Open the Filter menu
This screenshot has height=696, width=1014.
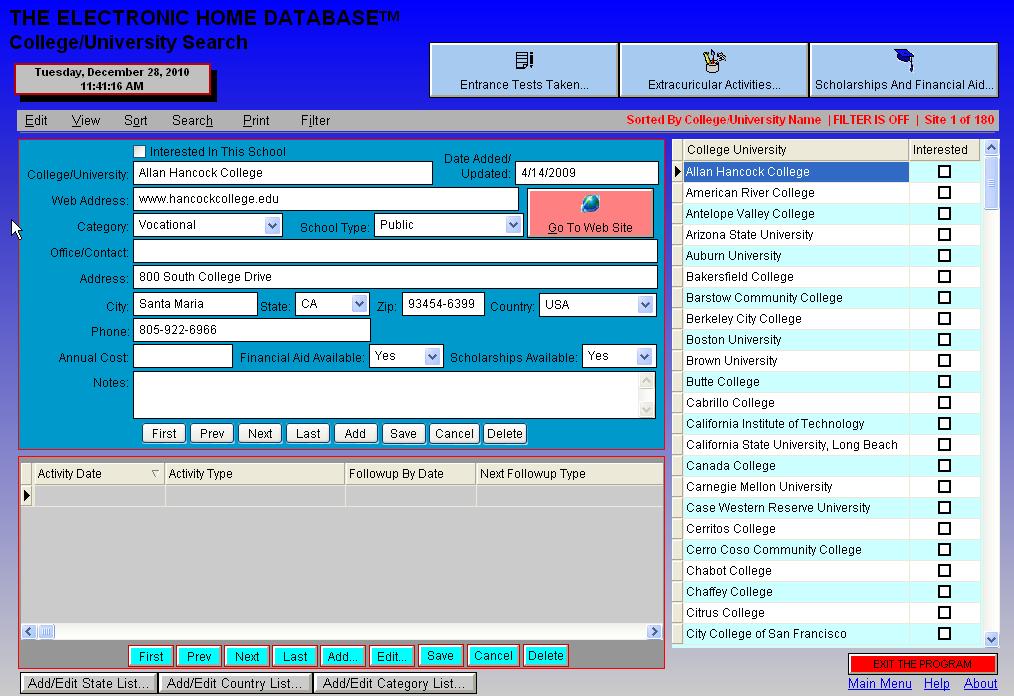(x=315, y=120)
